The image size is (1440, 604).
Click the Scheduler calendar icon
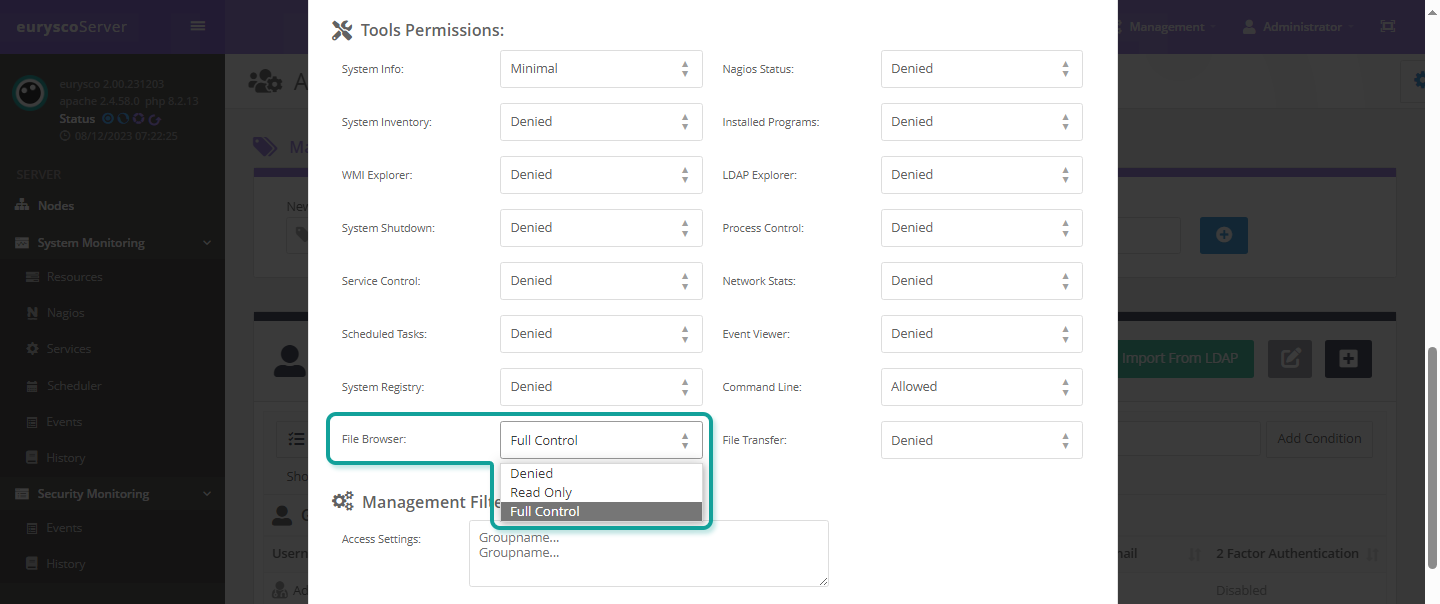point(32,386)
